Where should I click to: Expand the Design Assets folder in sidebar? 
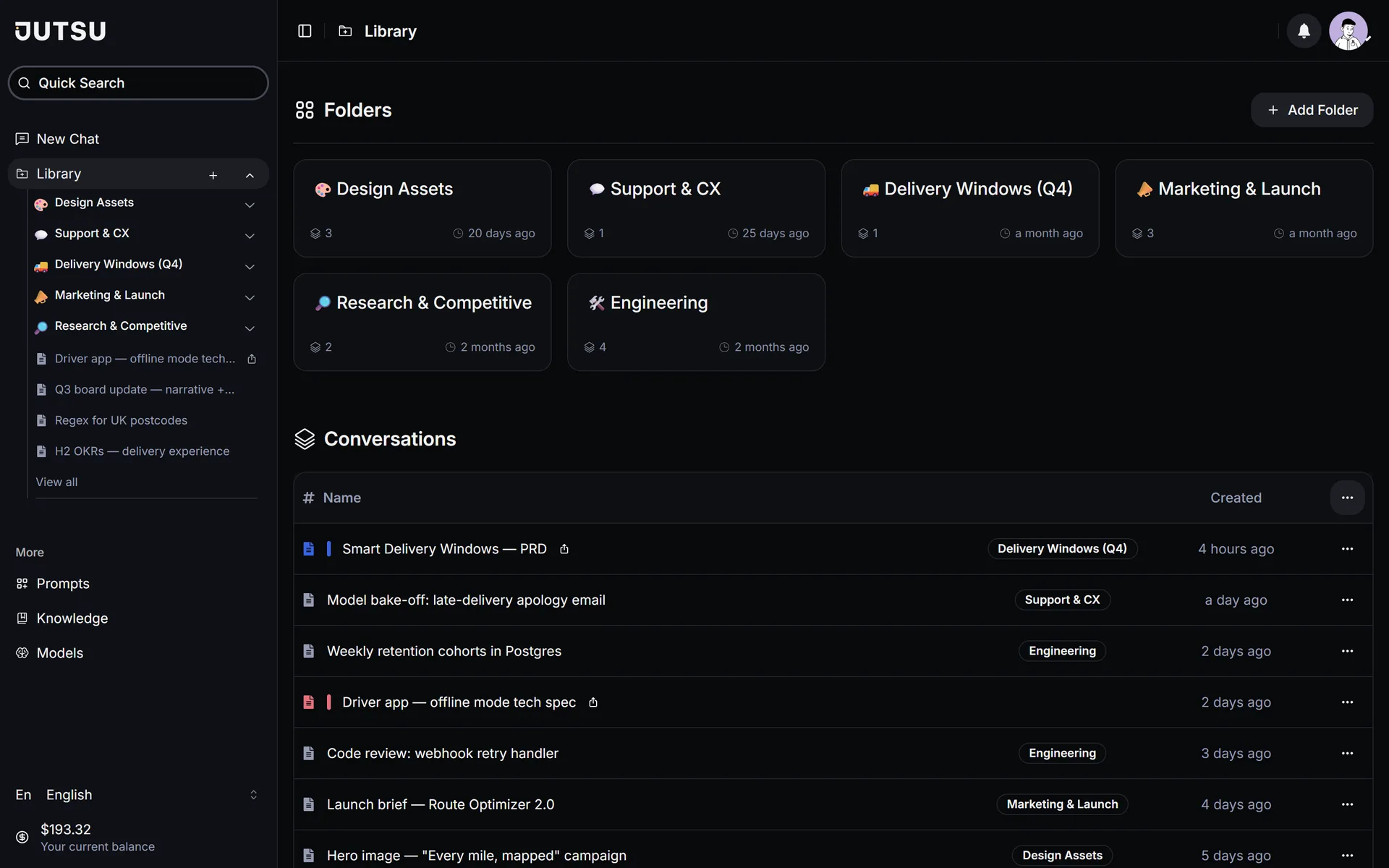click(x=250, y=205)
